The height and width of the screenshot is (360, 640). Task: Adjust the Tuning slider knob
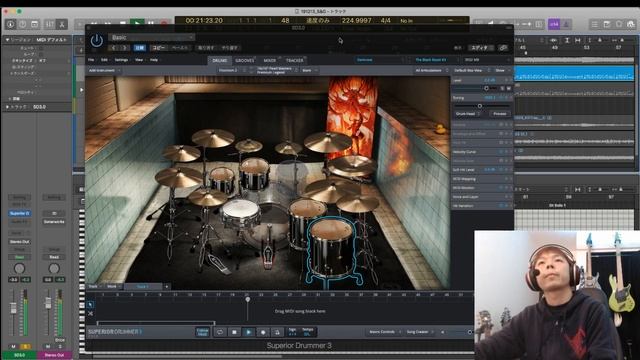click(x=480, y=106)
